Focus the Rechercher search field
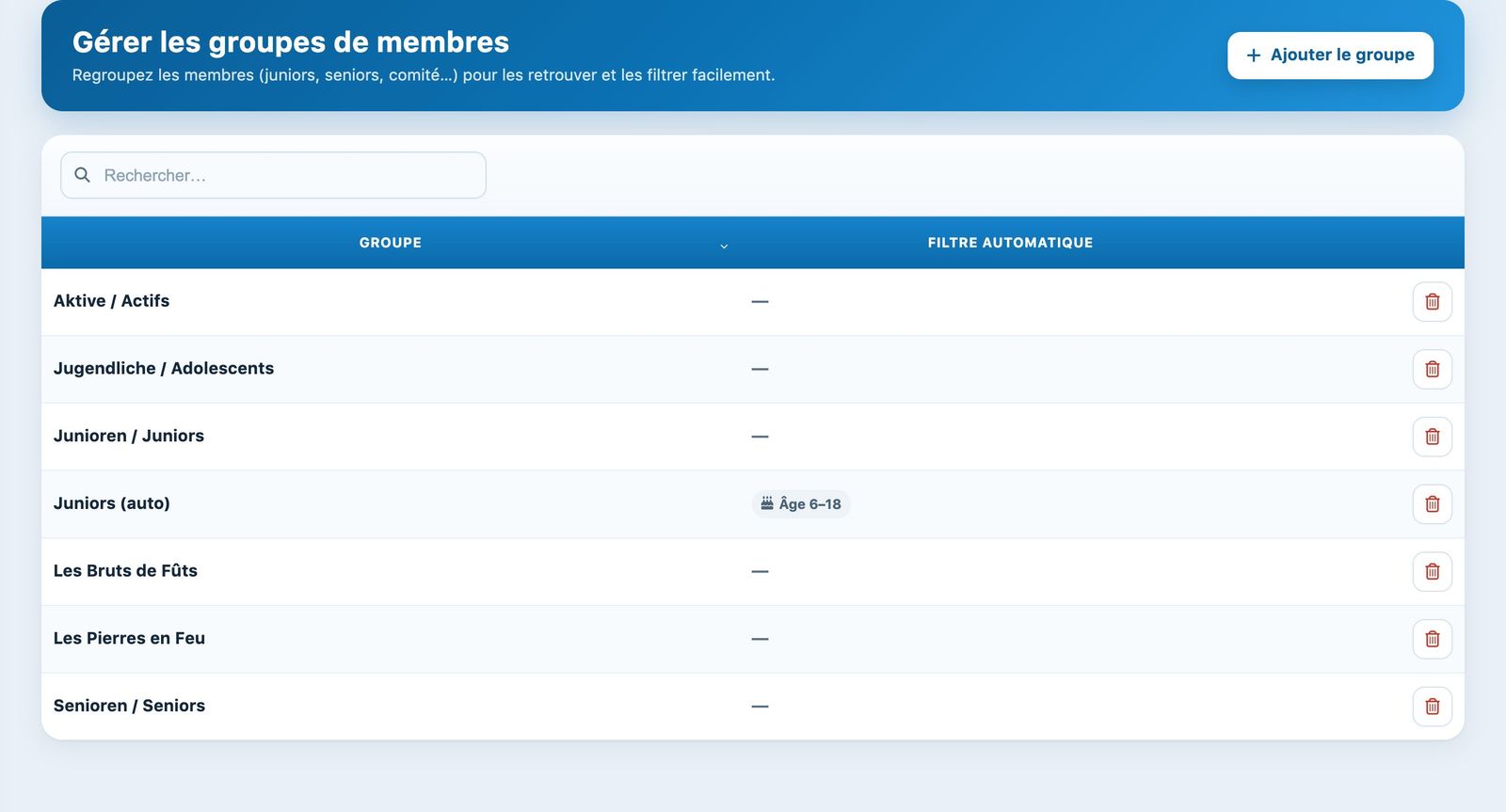 point(273,175)
